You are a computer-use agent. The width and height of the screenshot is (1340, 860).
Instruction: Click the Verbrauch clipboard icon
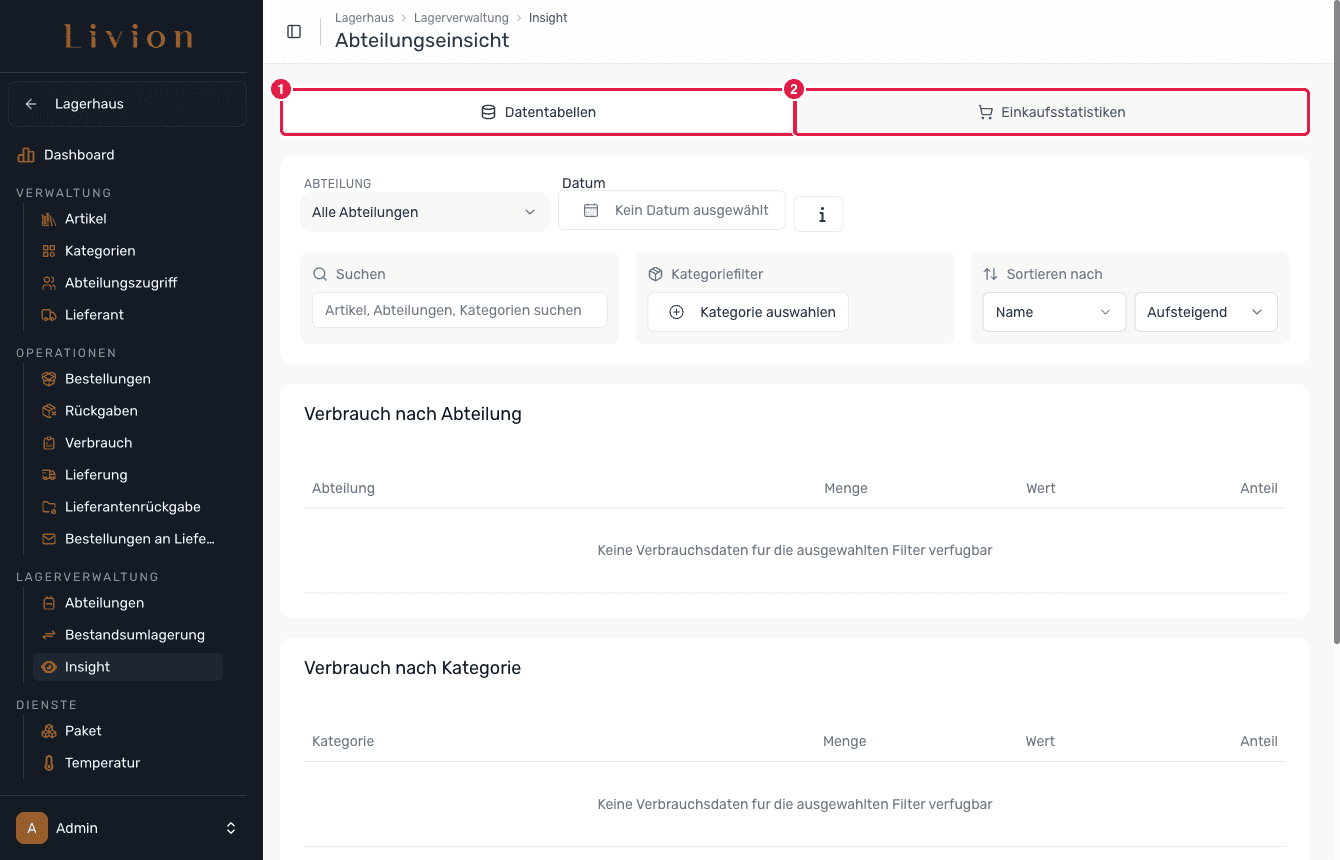(x=49, y=443)
